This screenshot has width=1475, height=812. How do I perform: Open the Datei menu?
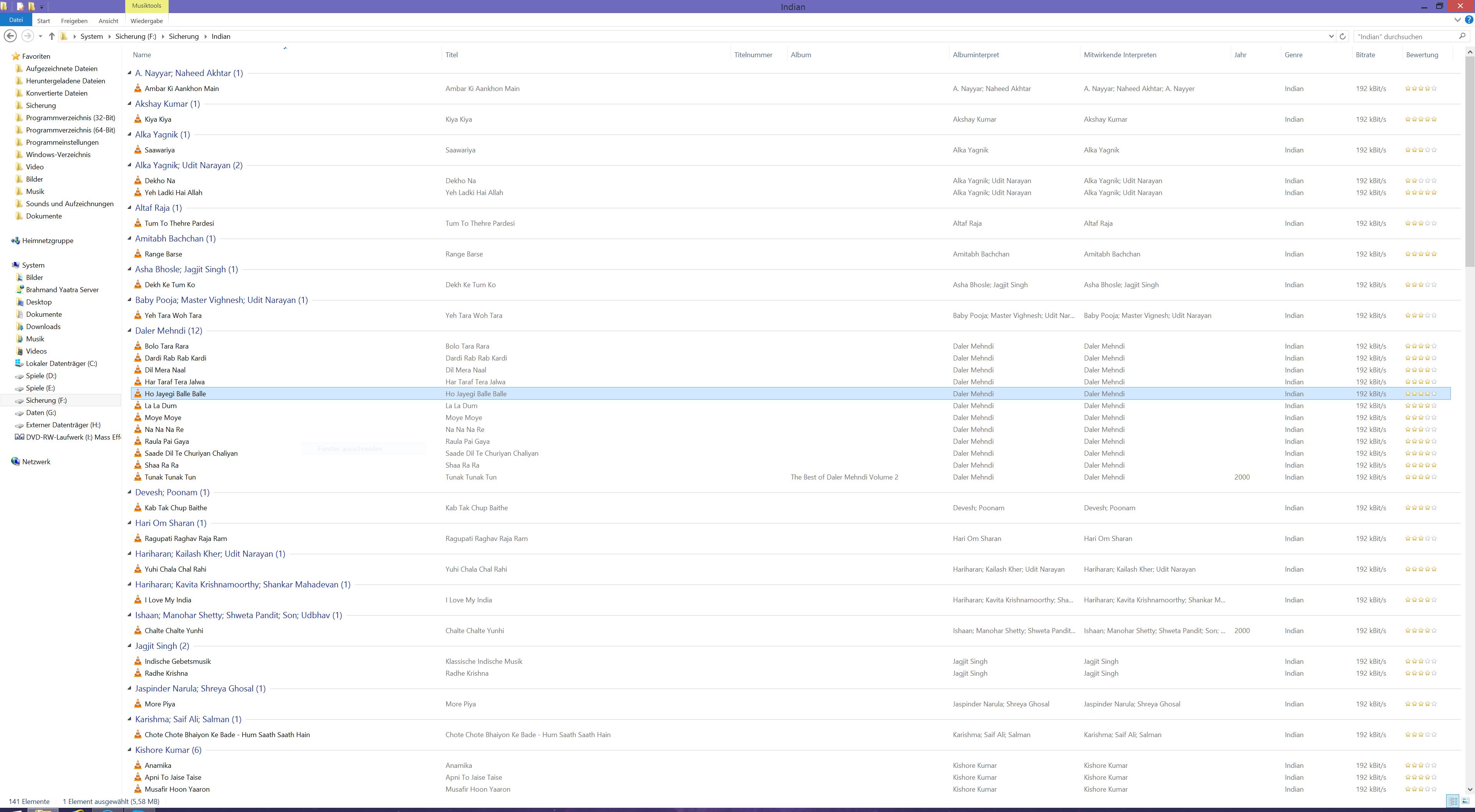[16, 20]
